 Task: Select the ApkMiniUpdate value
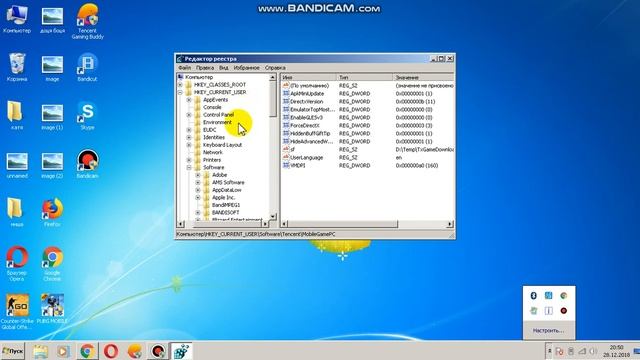pyautogui.click(x=307, y=94)
